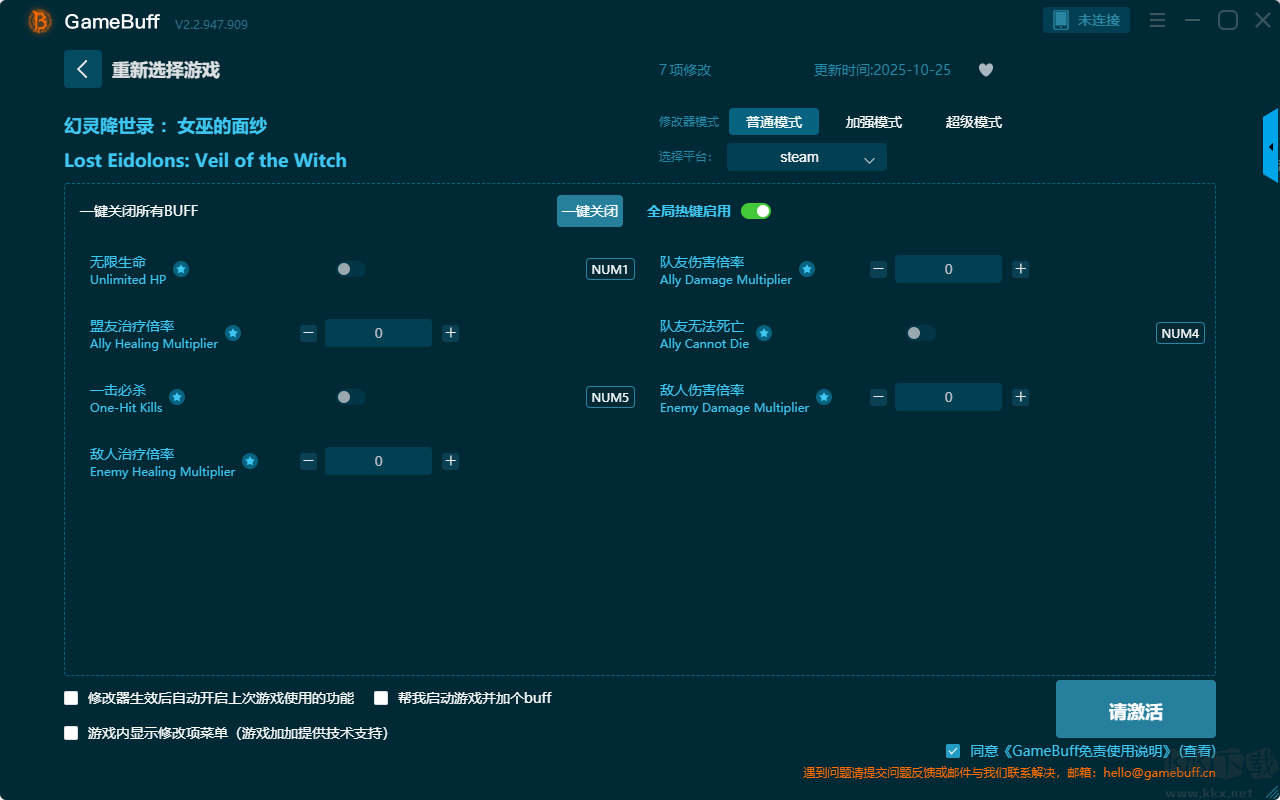
Task: Click the Ally Healing Multiplier value field
Action: coord(378,333)
